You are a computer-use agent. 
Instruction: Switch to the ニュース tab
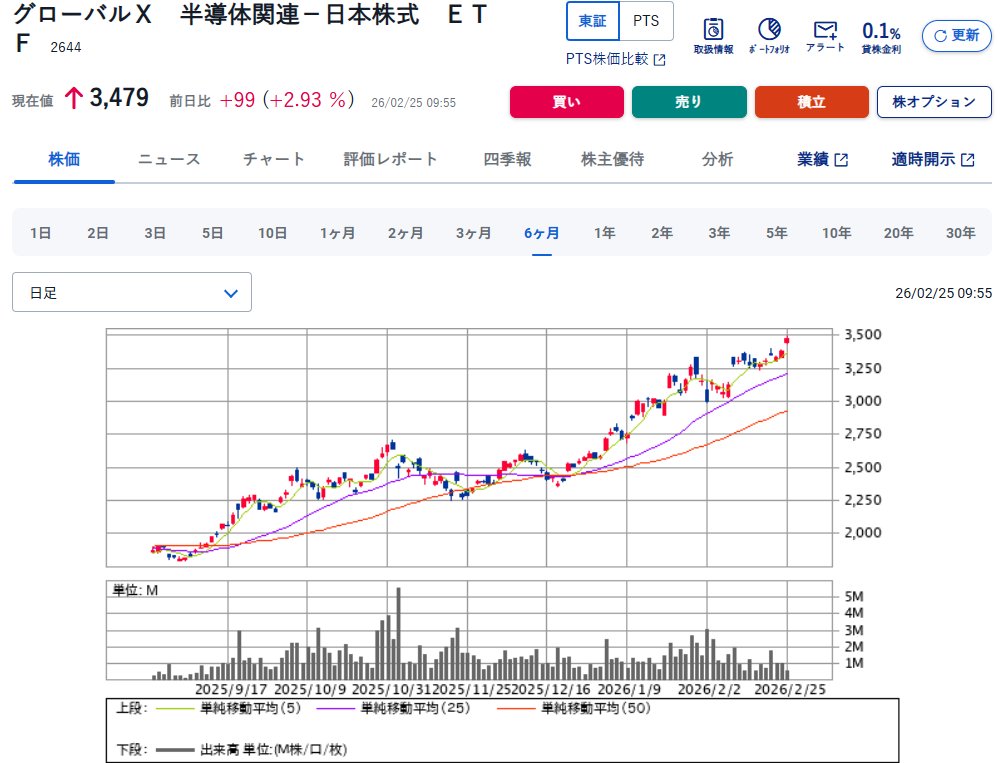(169, 159)
